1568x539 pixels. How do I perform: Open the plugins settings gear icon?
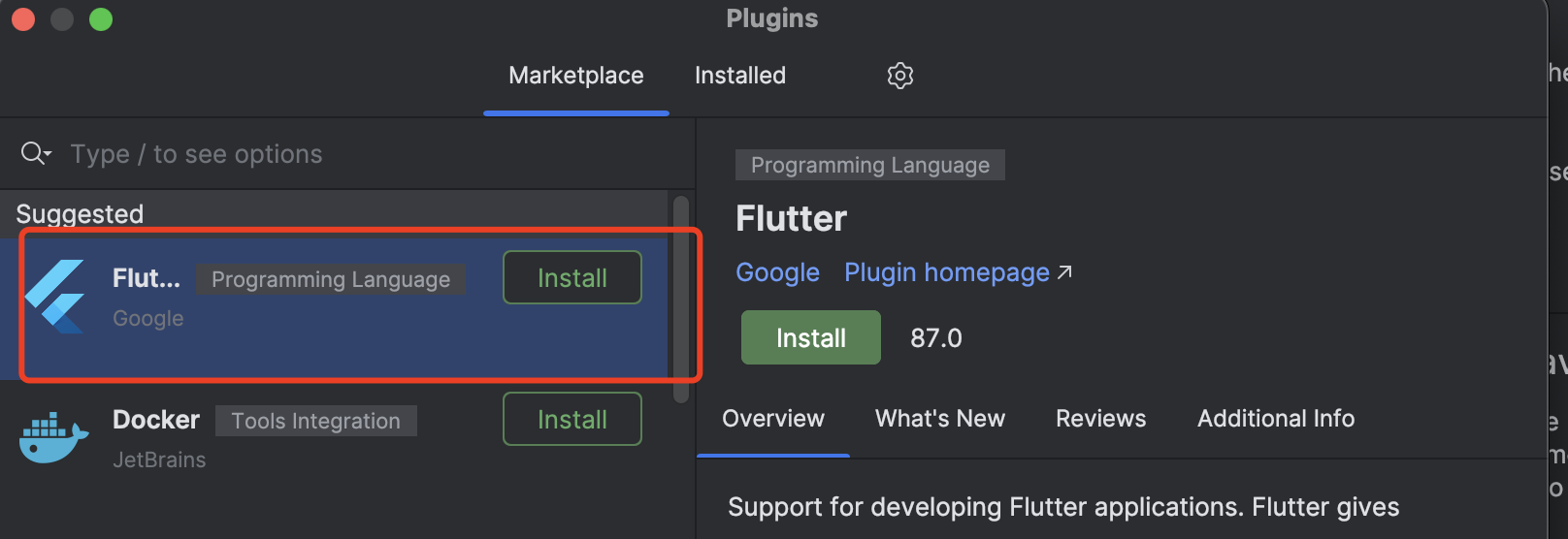click(900, 76)
